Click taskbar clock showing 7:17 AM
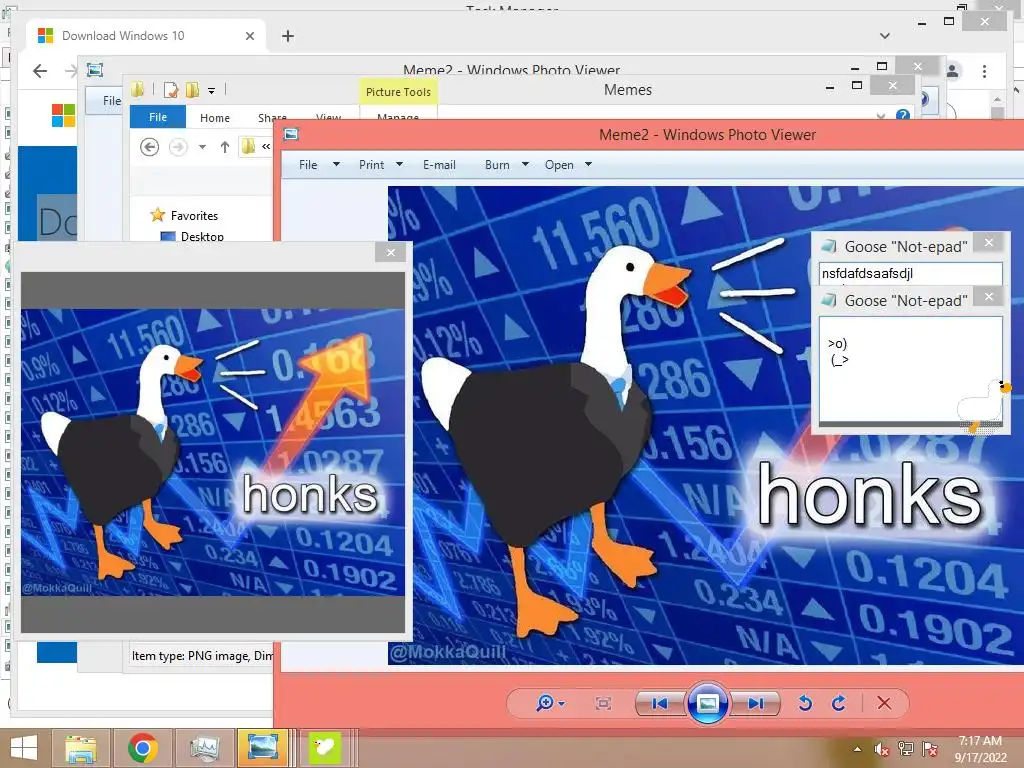The image size is (1024, 768). (x=980, y=748)
